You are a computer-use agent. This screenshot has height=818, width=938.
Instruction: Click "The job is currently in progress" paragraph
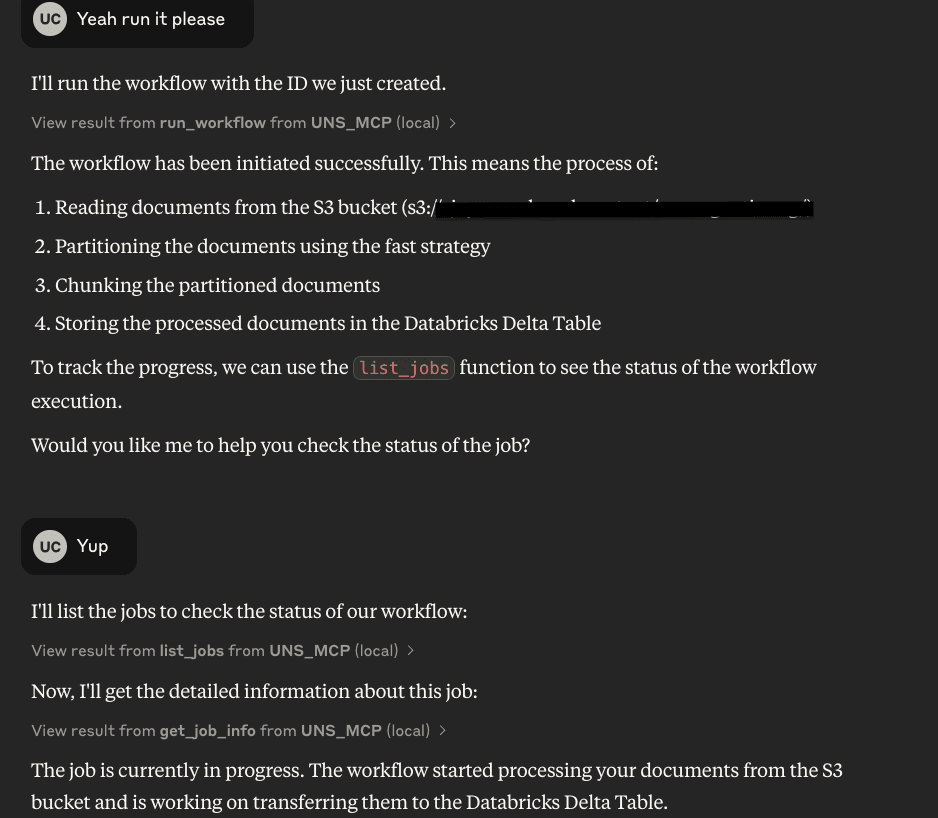tap(437, 786)
